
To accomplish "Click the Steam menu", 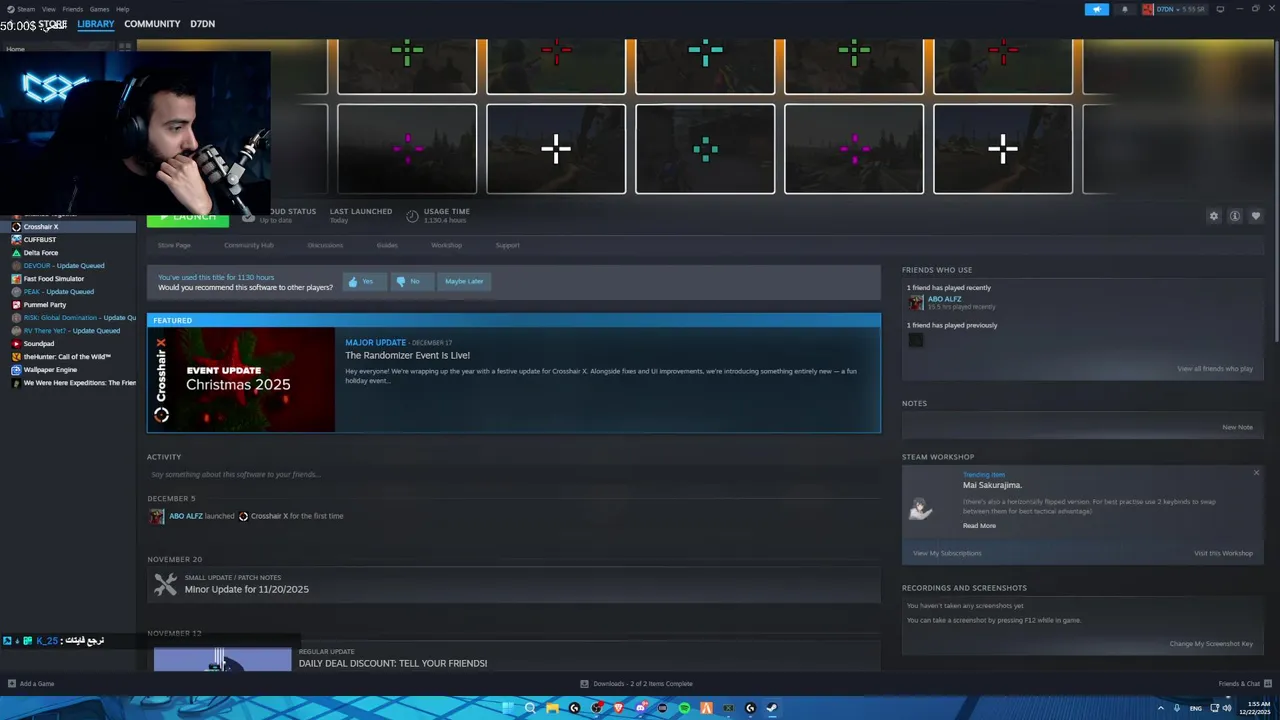I will (26, 9).
